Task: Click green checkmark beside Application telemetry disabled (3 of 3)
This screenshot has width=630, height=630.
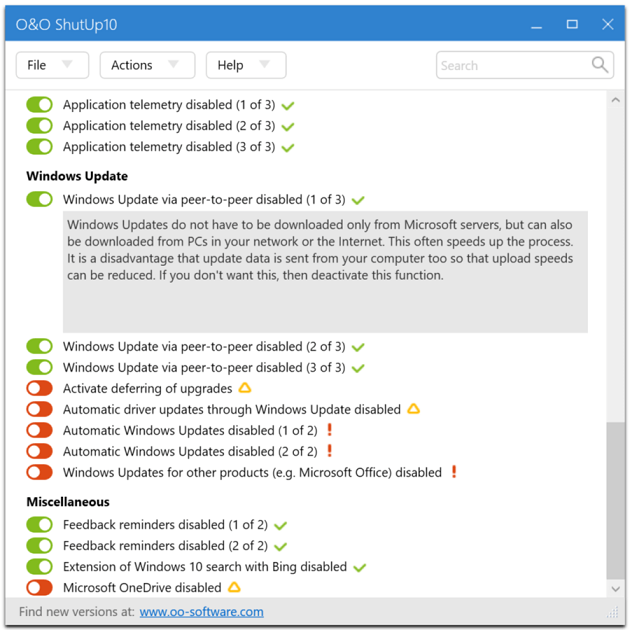Action: click(288, 148)
